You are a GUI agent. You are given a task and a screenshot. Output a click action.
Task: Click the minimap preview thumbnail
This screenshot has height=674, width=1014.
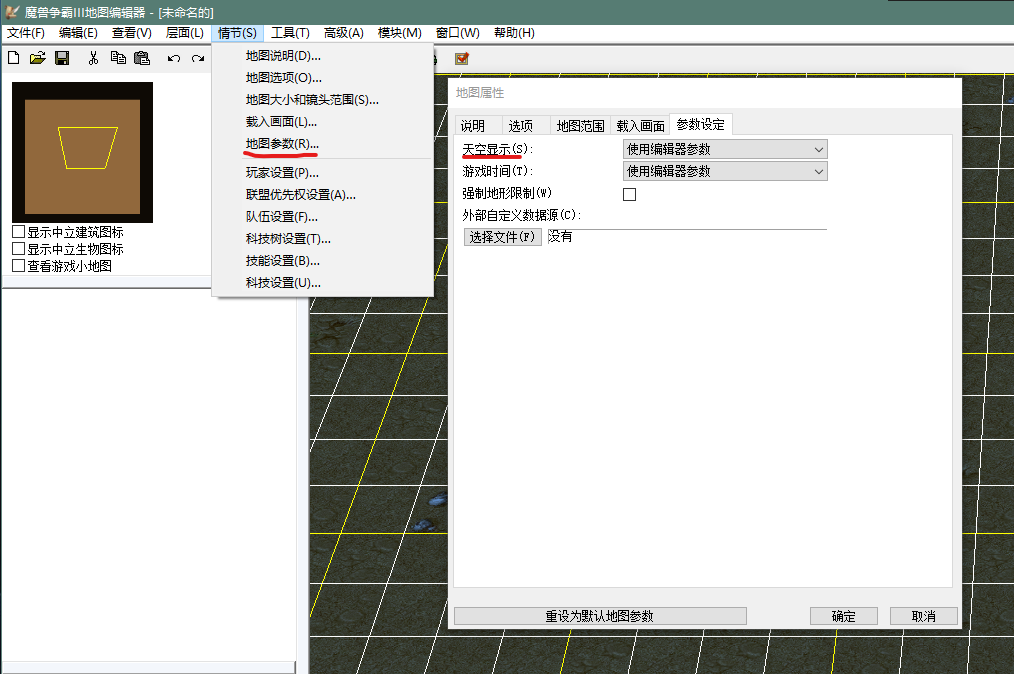click(x=83, y=153)
